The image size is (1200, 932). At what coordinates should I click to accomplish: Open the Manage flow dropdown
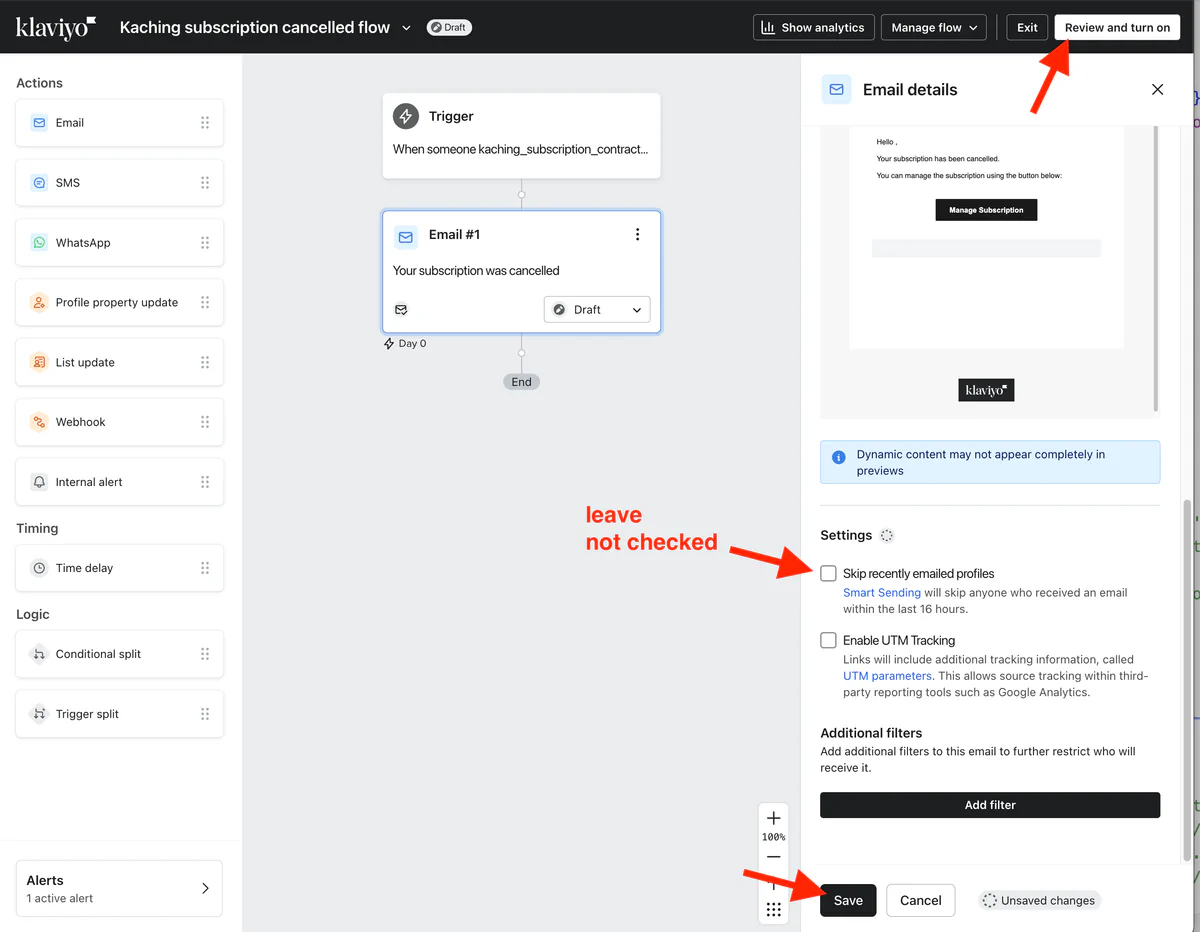pyautogui.click(x=934, y=28)
